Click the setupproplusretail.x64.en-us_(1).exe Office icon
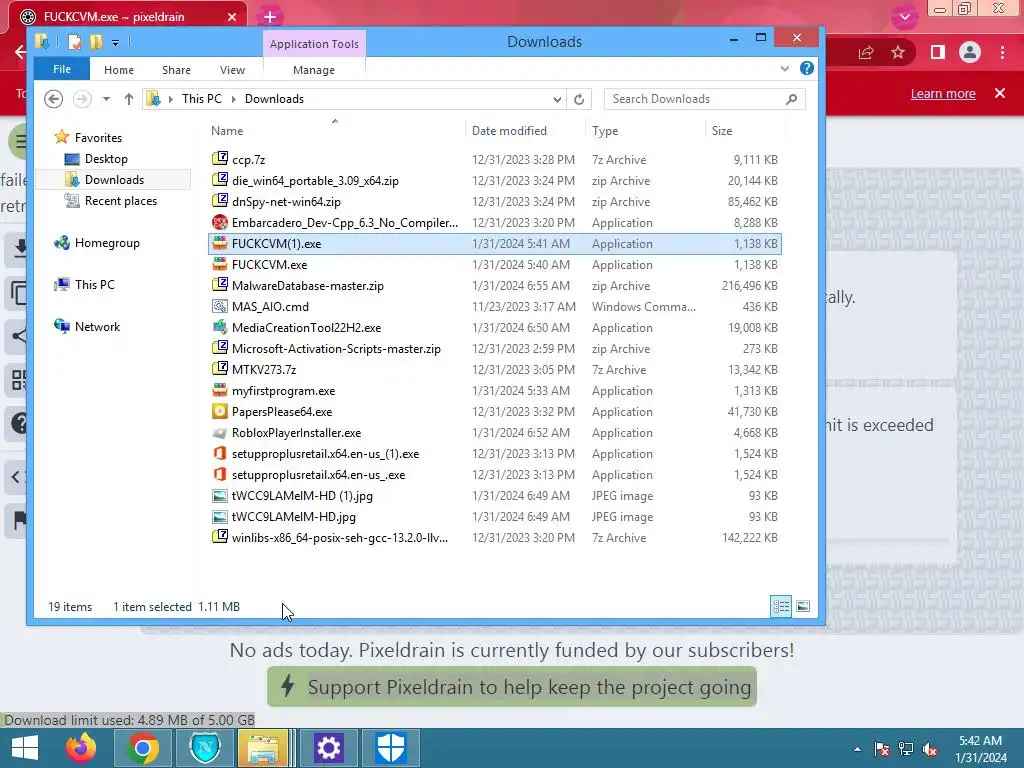The image size is (1024, 768). click(x=220, y=453)
